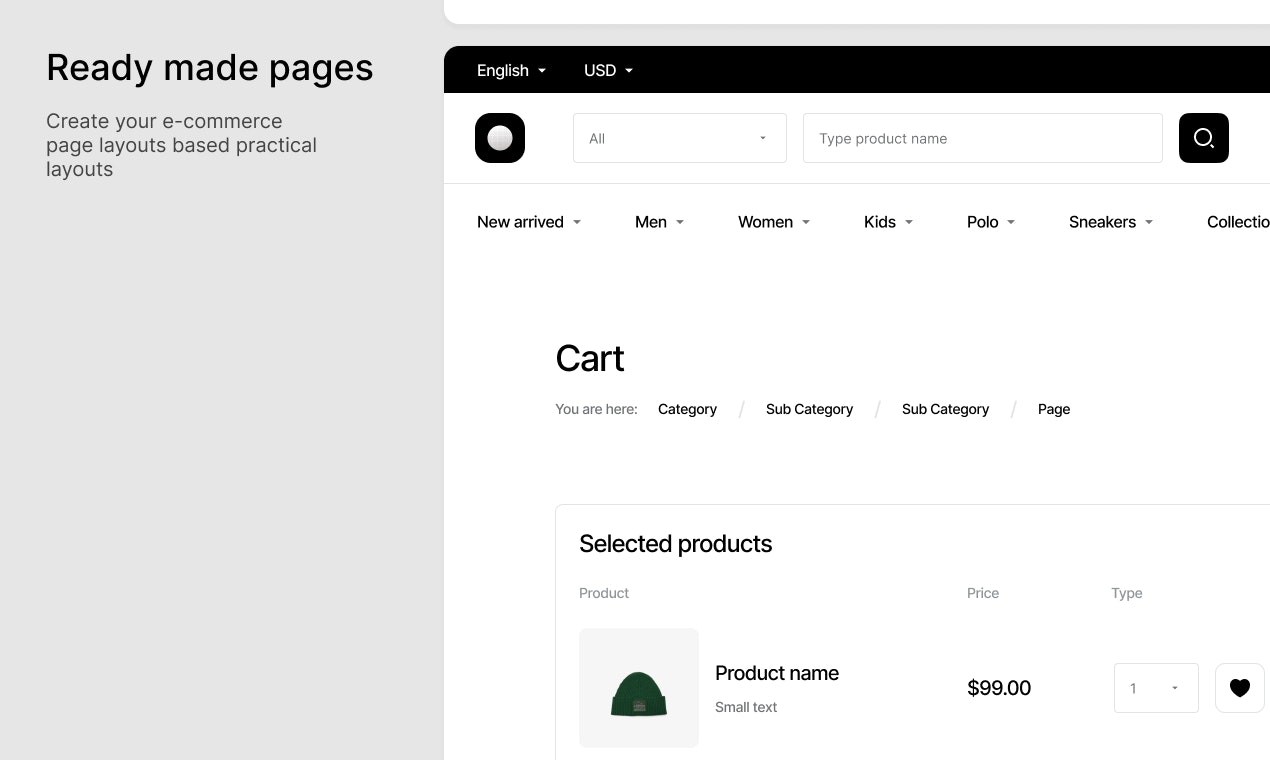Click the Product name title

click(x=776, y=673)
